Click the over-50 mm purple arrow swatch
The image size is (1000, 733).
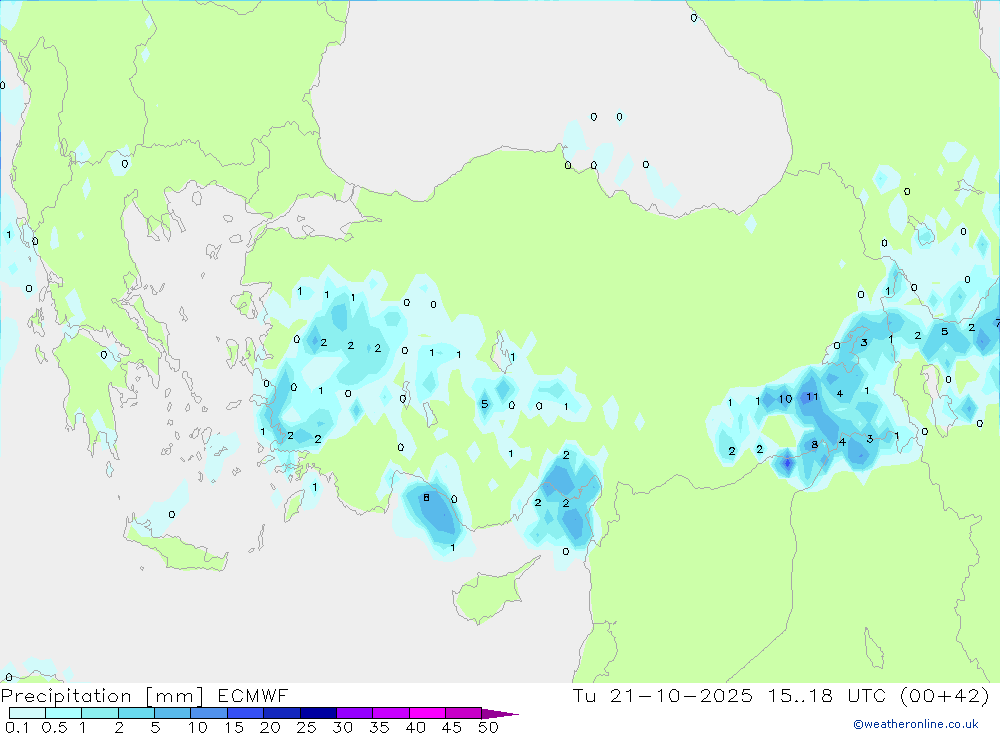pos(499,713)
